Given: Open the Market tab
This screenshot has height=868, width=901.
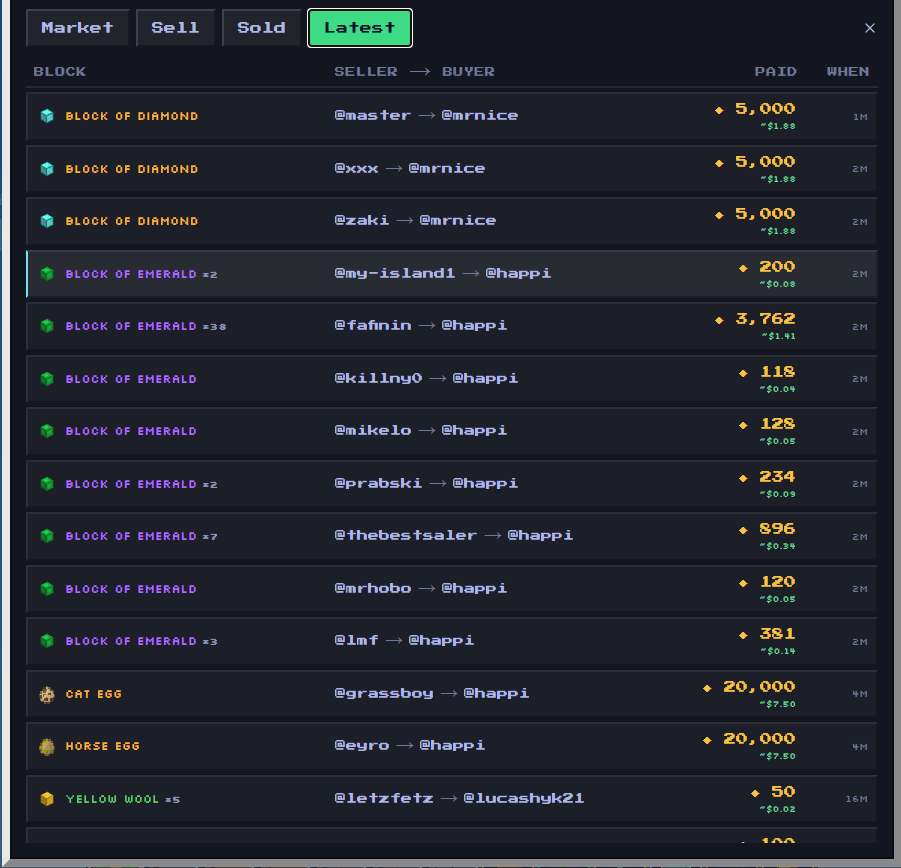Looking at the screenshot, I should [77, 28].
